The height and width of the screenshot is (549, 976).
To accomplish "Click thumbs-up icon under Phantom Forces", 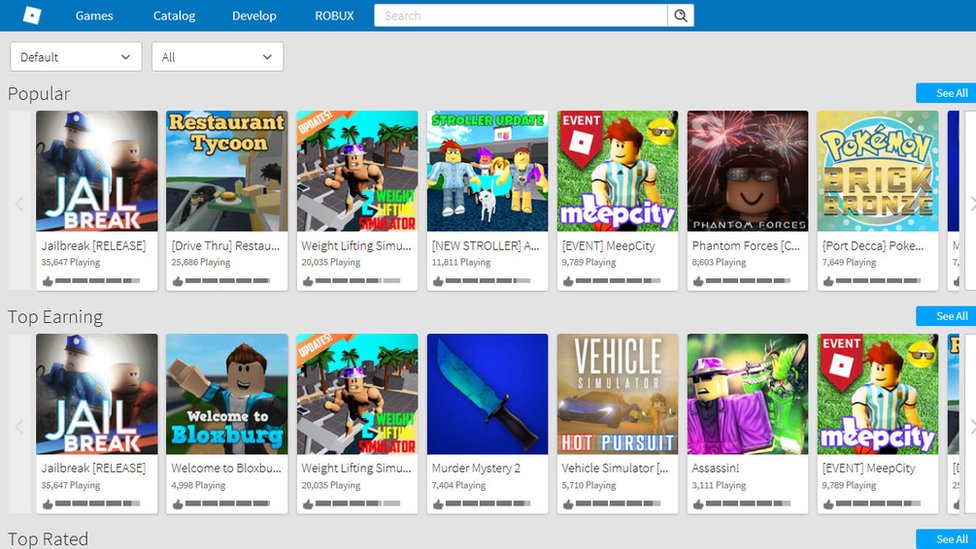I will [x=698, y=282].
